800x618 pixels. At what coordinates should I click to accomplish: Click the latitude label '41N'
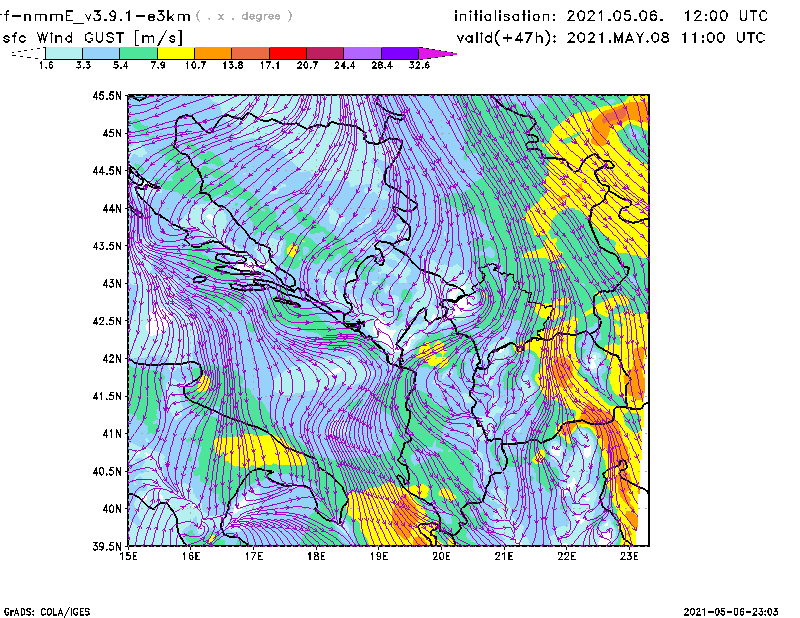pos(112,434)
